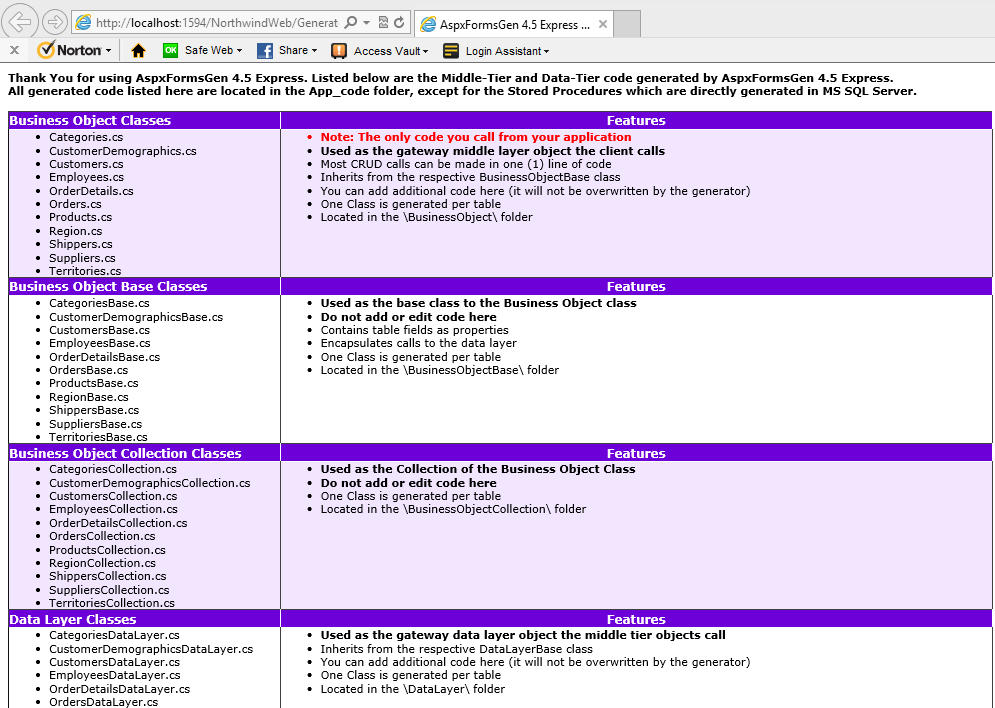Image resolution: width=995 pixels, height=708 pixels.
Task: Select the SuppliersCollection.cs file name
Action: (x=109, y=590)
